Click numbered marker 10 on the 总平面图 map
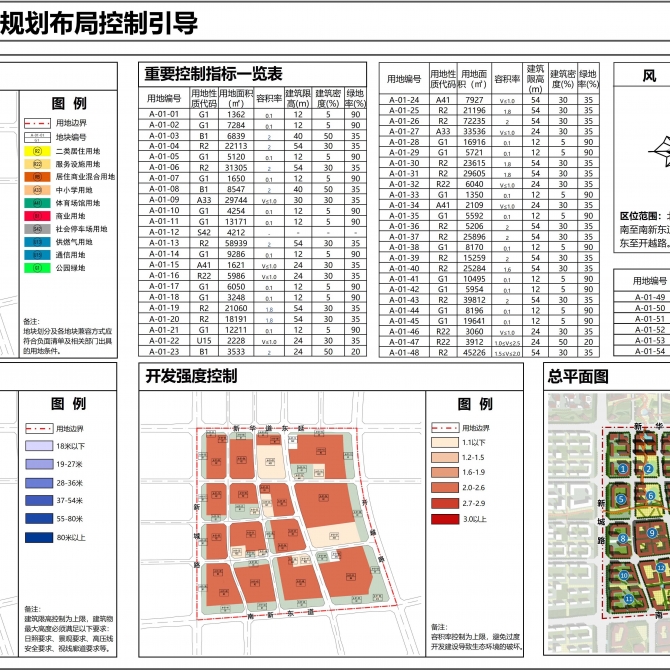 (622, 577)
